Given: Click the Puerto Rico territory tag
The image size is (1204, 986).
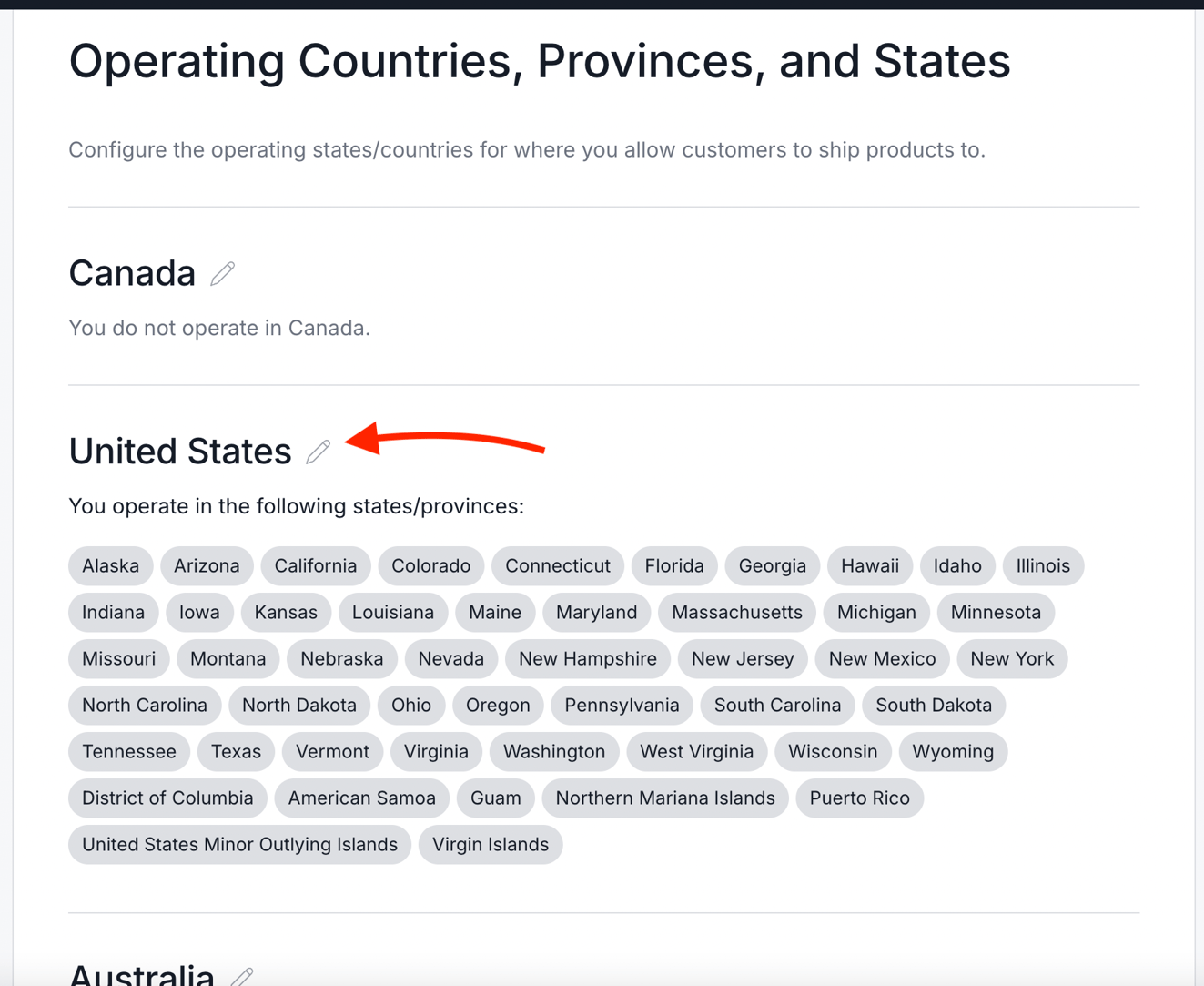Looking at the screenshot, I should pyautogui.click(x=859, y=798).
